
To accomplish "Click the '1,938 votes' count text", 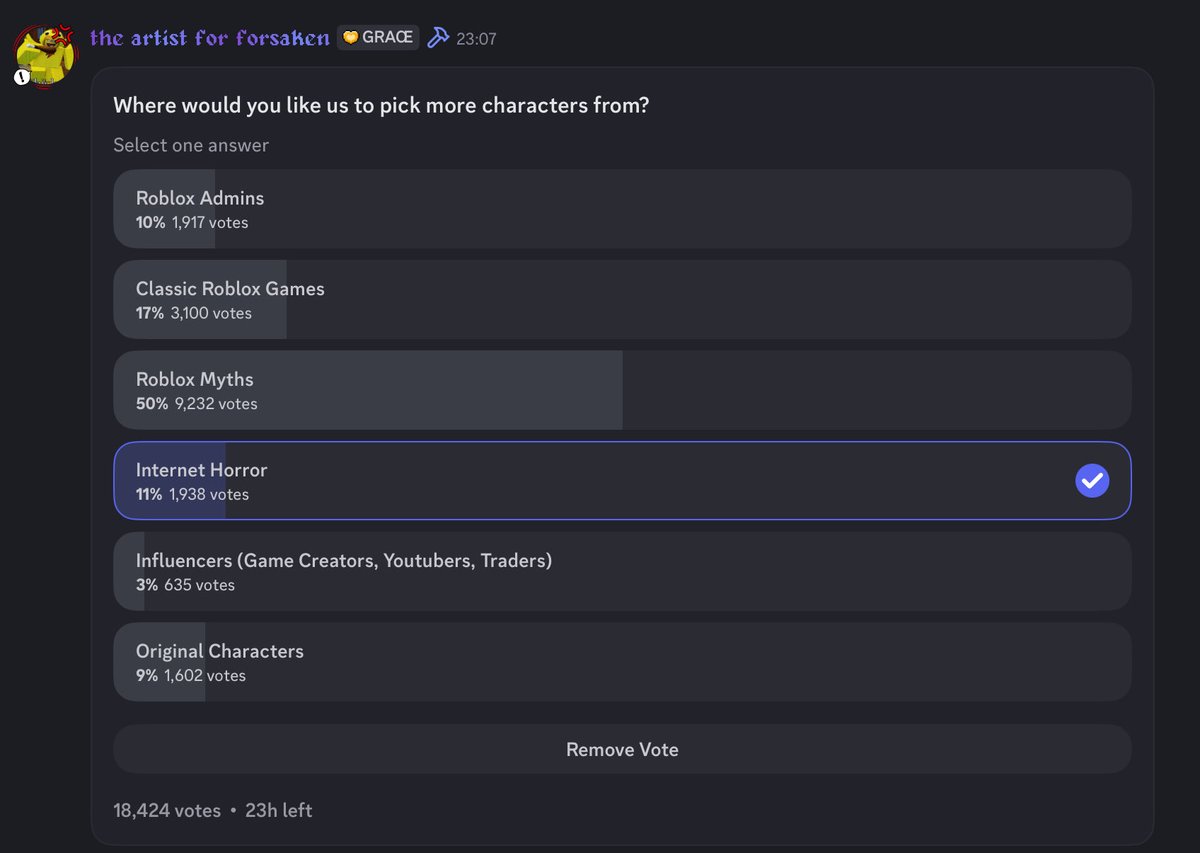I will pos(210,494).
